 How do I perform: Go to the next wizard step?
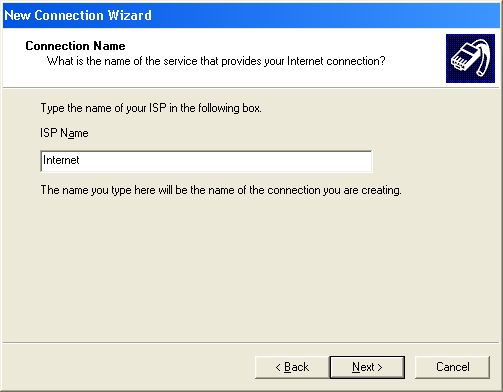click(367, 367)
